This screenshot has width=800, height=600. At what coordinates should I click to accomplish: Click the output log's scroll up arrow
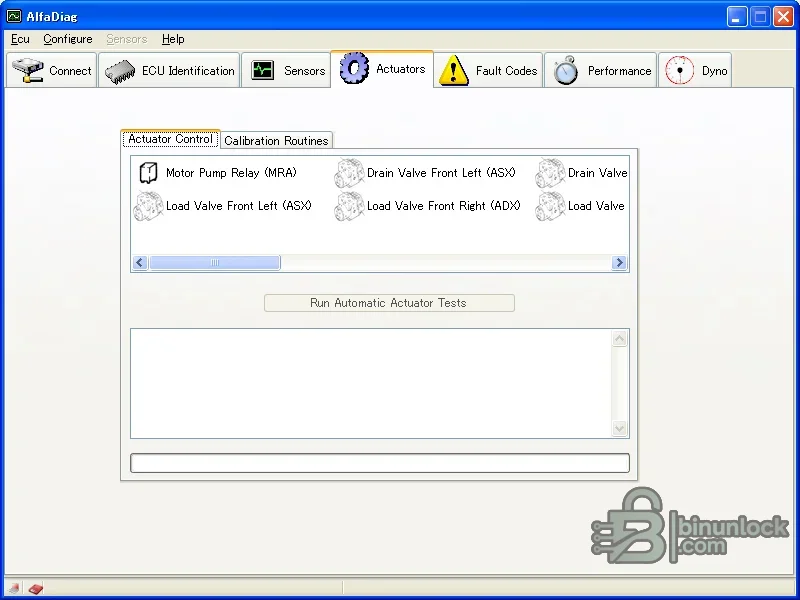coord(619,339)
